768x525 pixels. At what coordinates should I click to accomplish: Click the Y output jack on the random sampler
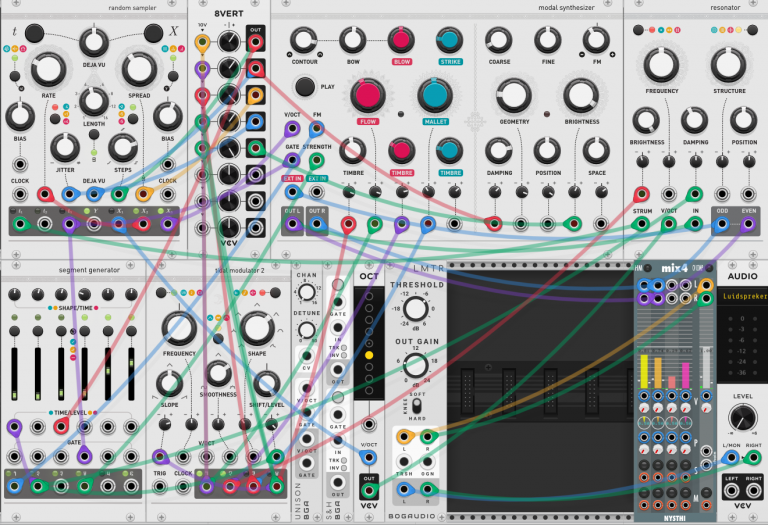point(94,224)
